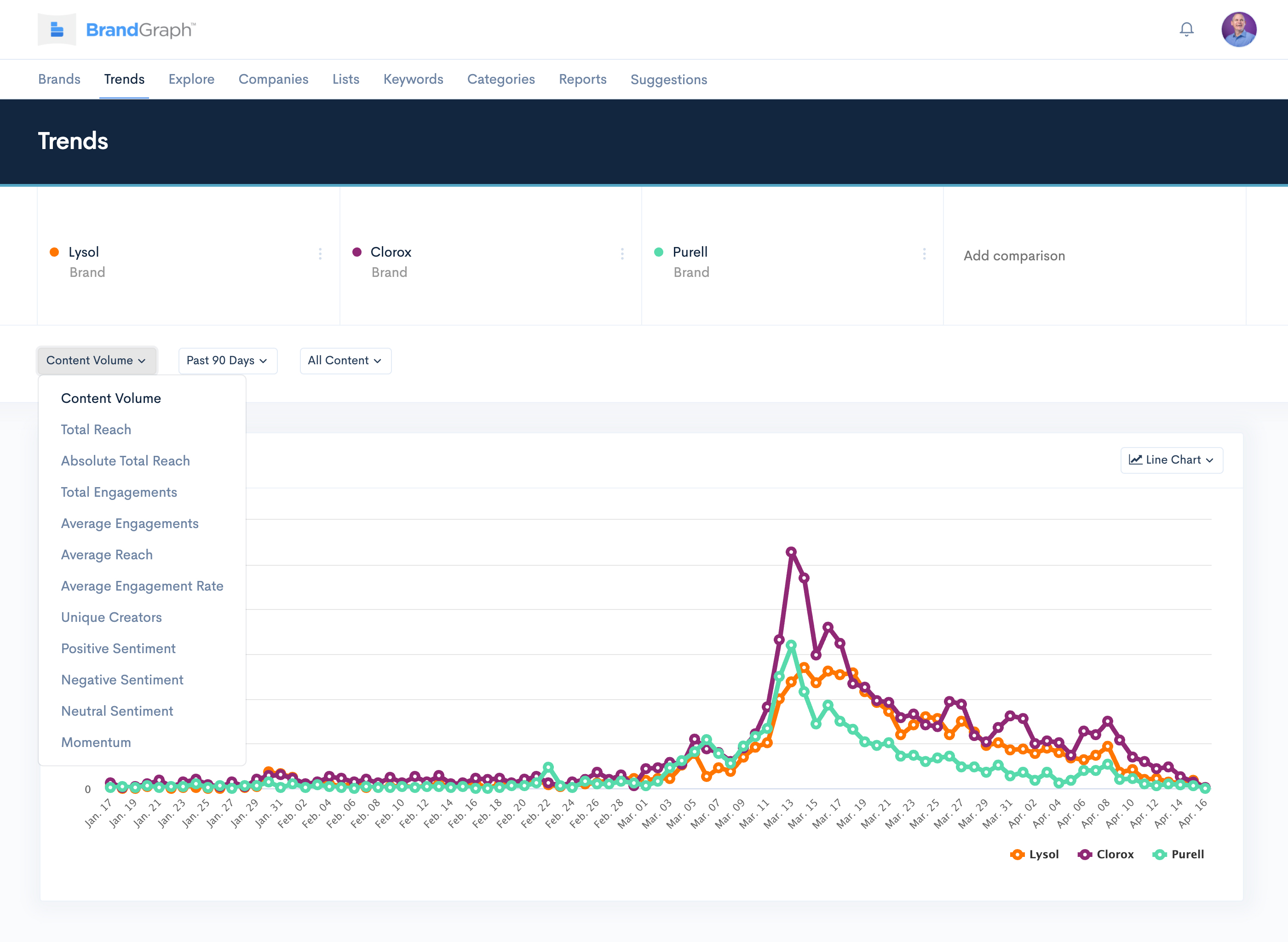Open the All Content filter dropdown

click(345, 360)
